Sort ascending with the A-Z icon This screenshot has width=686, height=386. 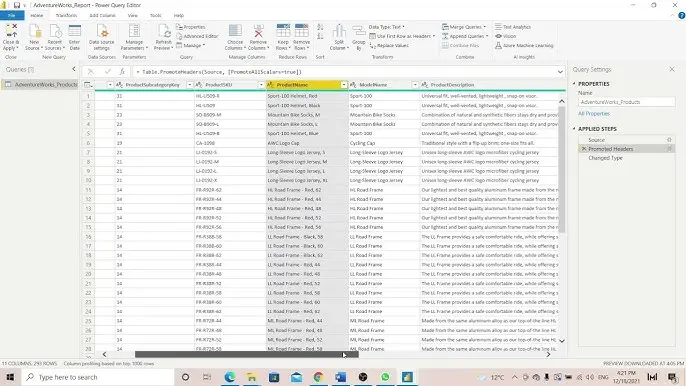tap(320, 27)
